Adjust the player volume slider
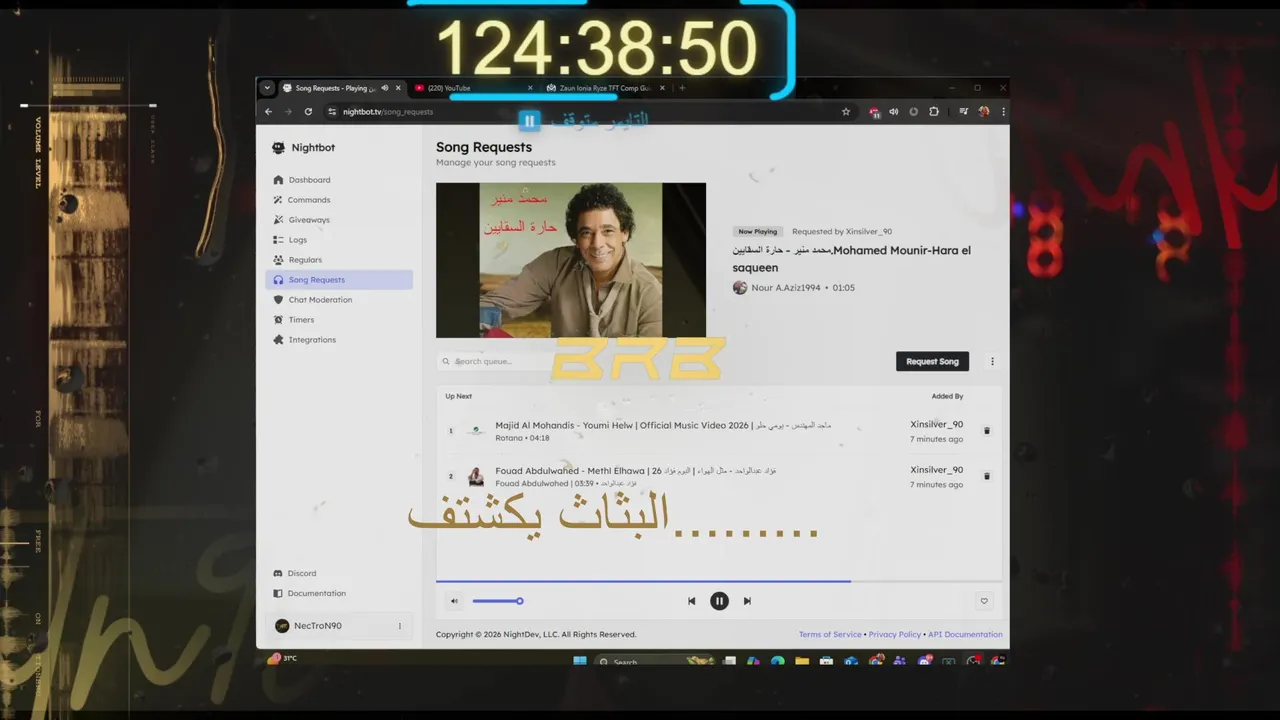The width and height of the screenshot is (1280, 720). pyautogui.click(x=497, y=601)
